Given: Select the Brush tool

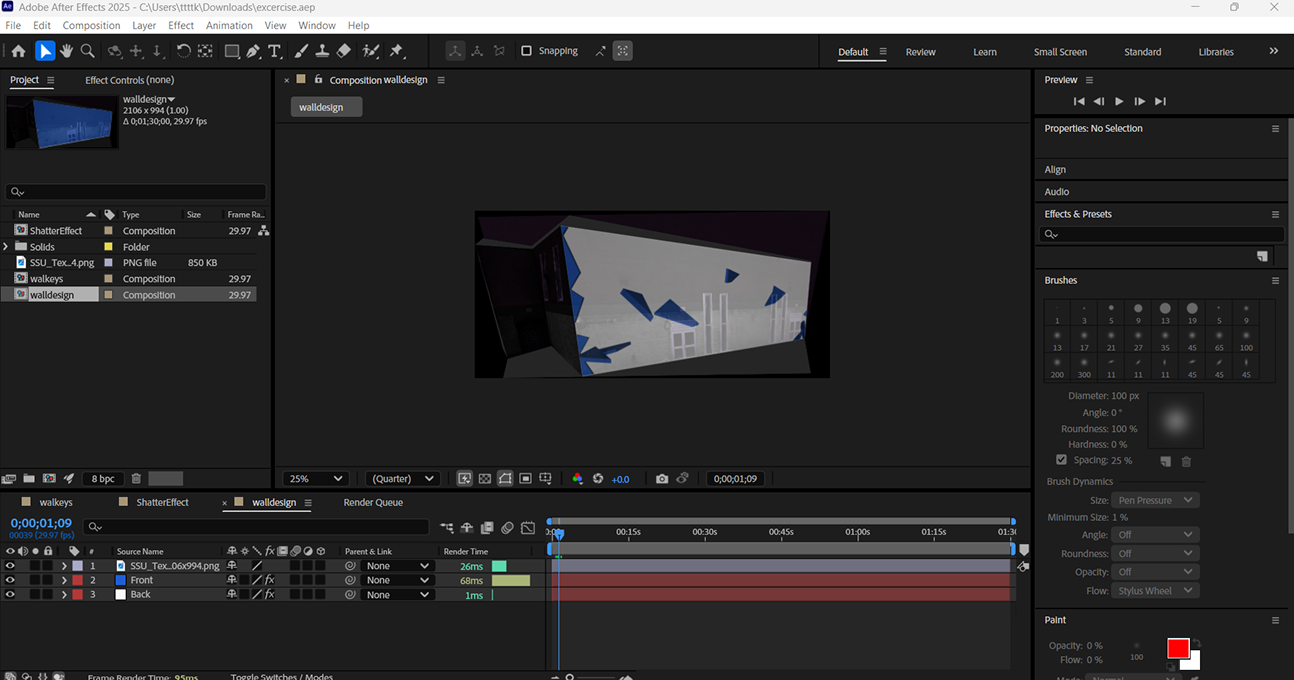Looking at the screenshot, I should click(300, 51).
